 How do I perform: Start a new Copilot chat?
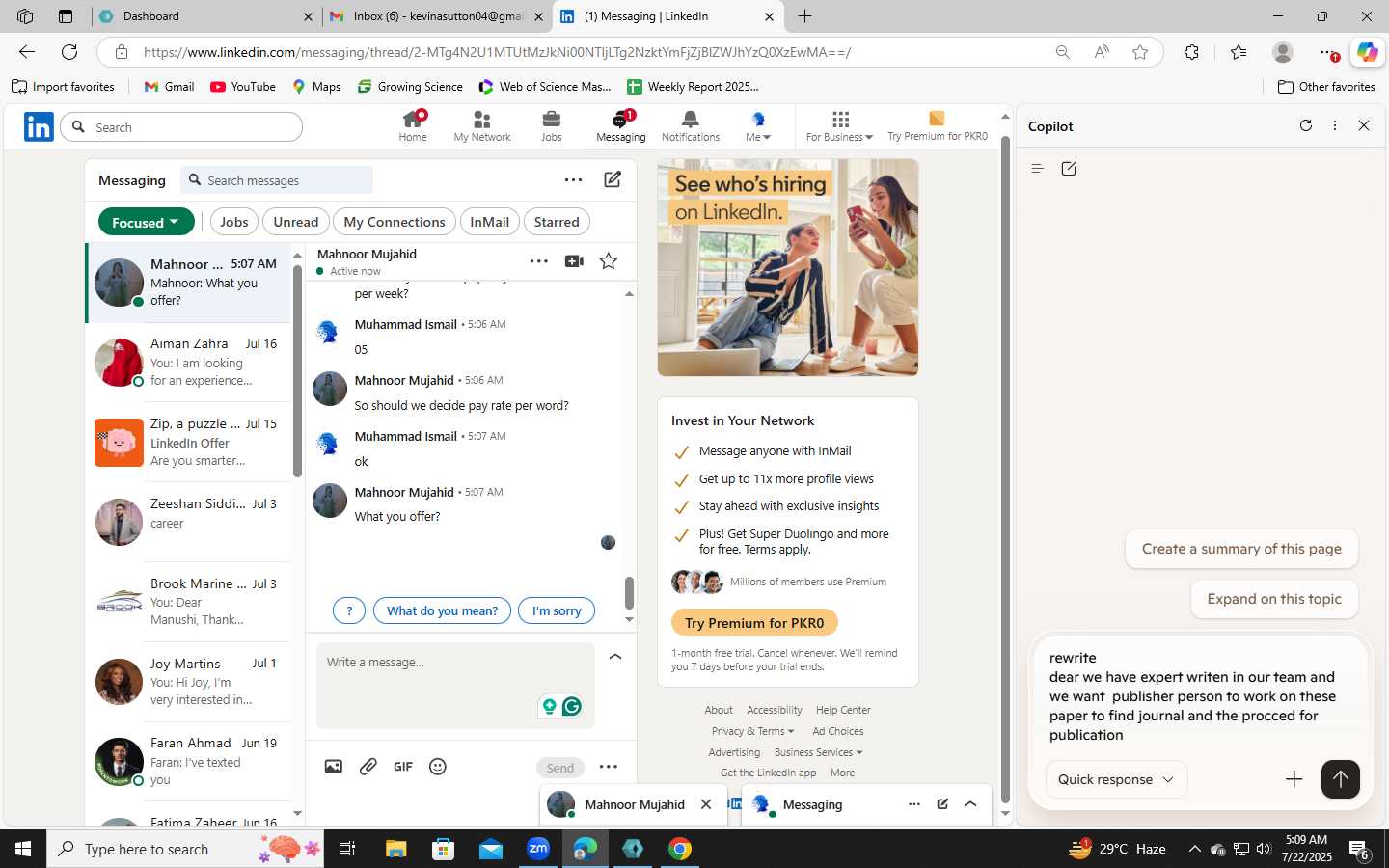tap(1069, 169)
